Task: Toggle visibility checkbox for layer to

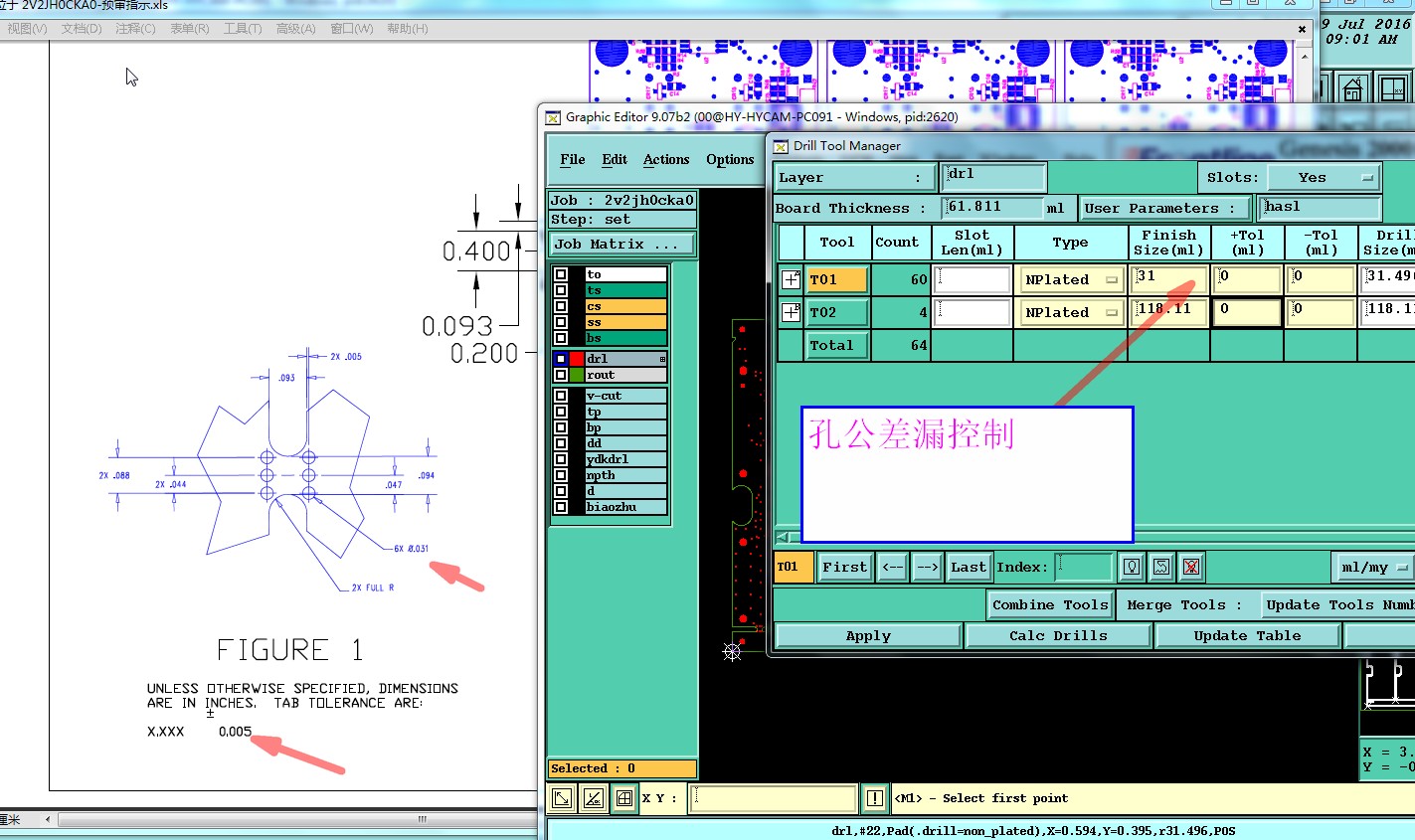Action: [561, 274]
